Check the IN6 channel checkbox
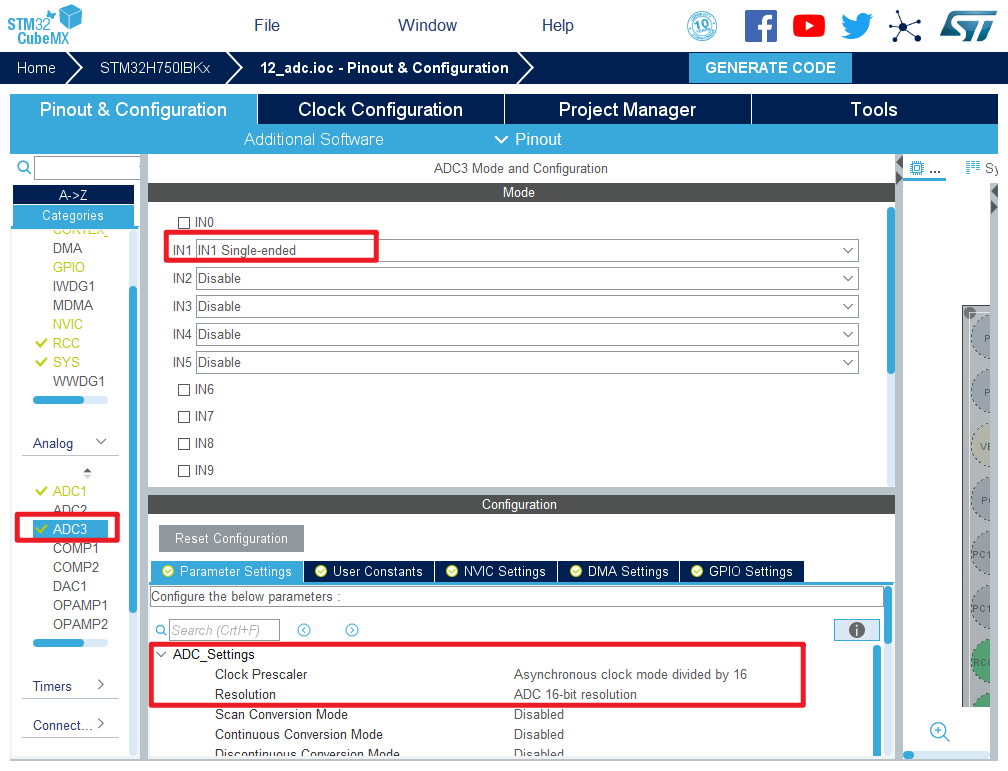The image size is (1008, 771). [x=183, y=390]
